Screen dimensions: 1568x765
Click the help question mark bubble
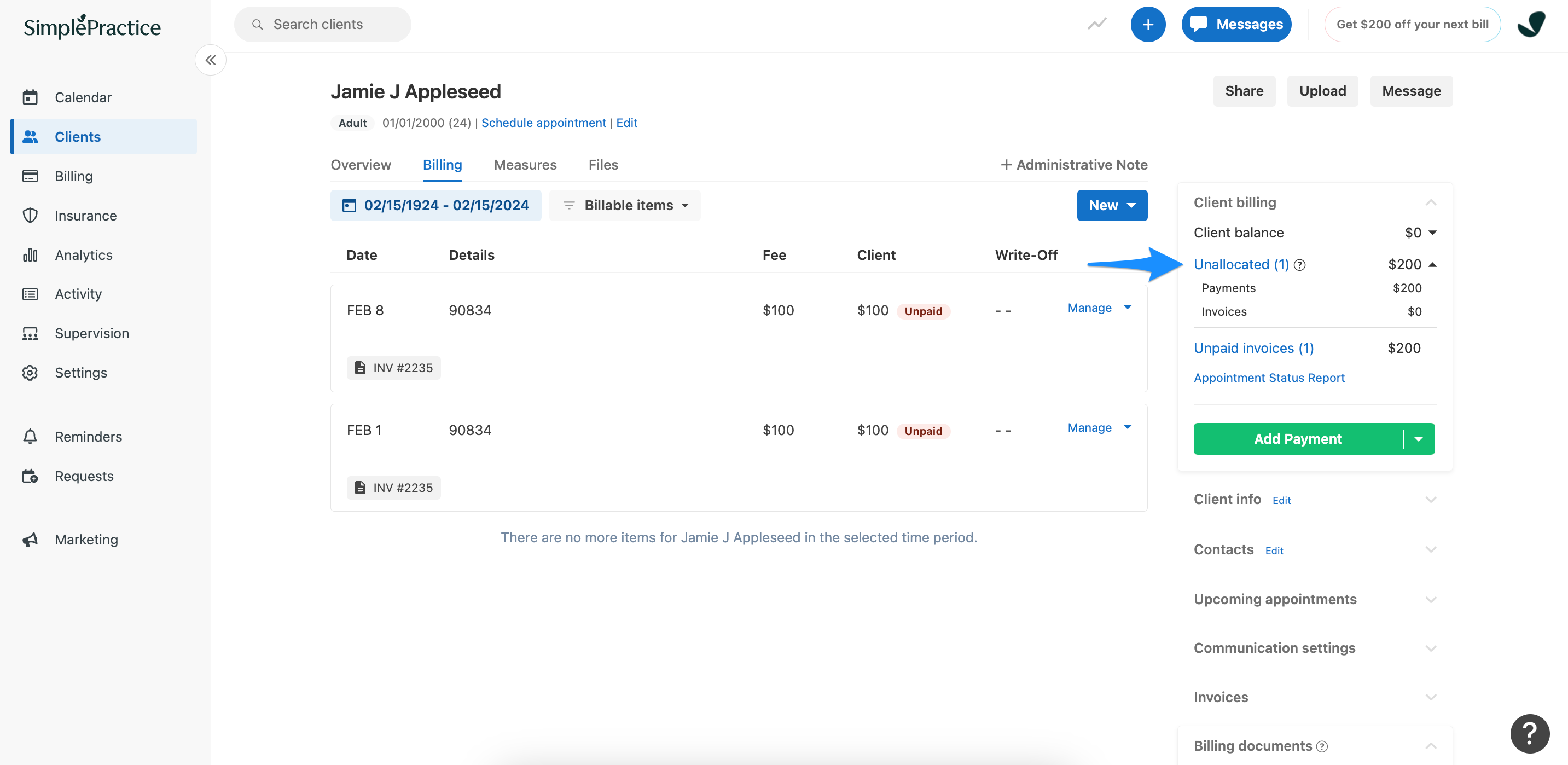pos(1529,733)
